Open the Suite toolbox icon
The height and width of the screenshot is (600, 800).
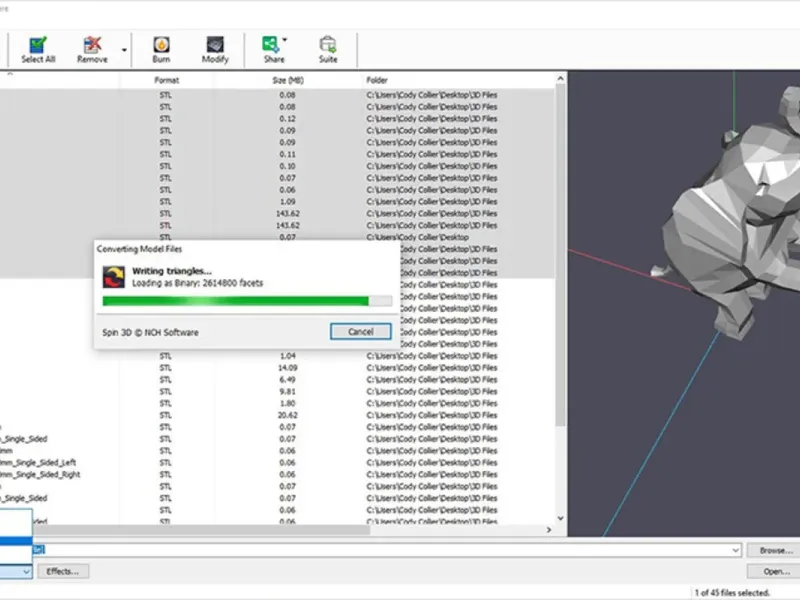coord(328,49)
